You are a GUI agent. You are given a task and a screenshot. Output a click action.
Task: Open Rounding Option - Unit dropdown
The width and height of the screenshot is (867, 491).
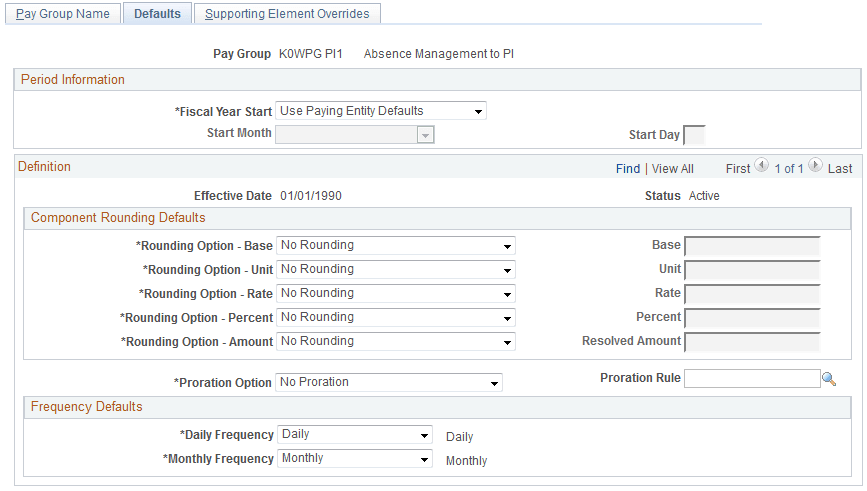click(x=396, y=269)
